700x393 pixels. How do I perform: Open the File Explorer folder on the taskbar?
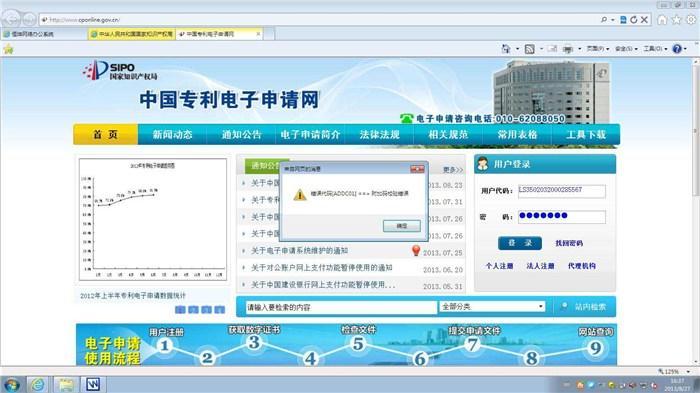(x=66, y=385)
